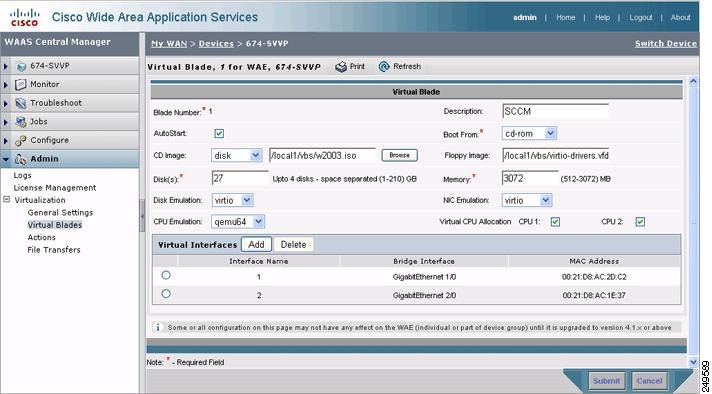Toggle the AutoStart checkbox
The width and height of the screenshot is (712, 394).
pyautogui.click(x=219, y=134)
